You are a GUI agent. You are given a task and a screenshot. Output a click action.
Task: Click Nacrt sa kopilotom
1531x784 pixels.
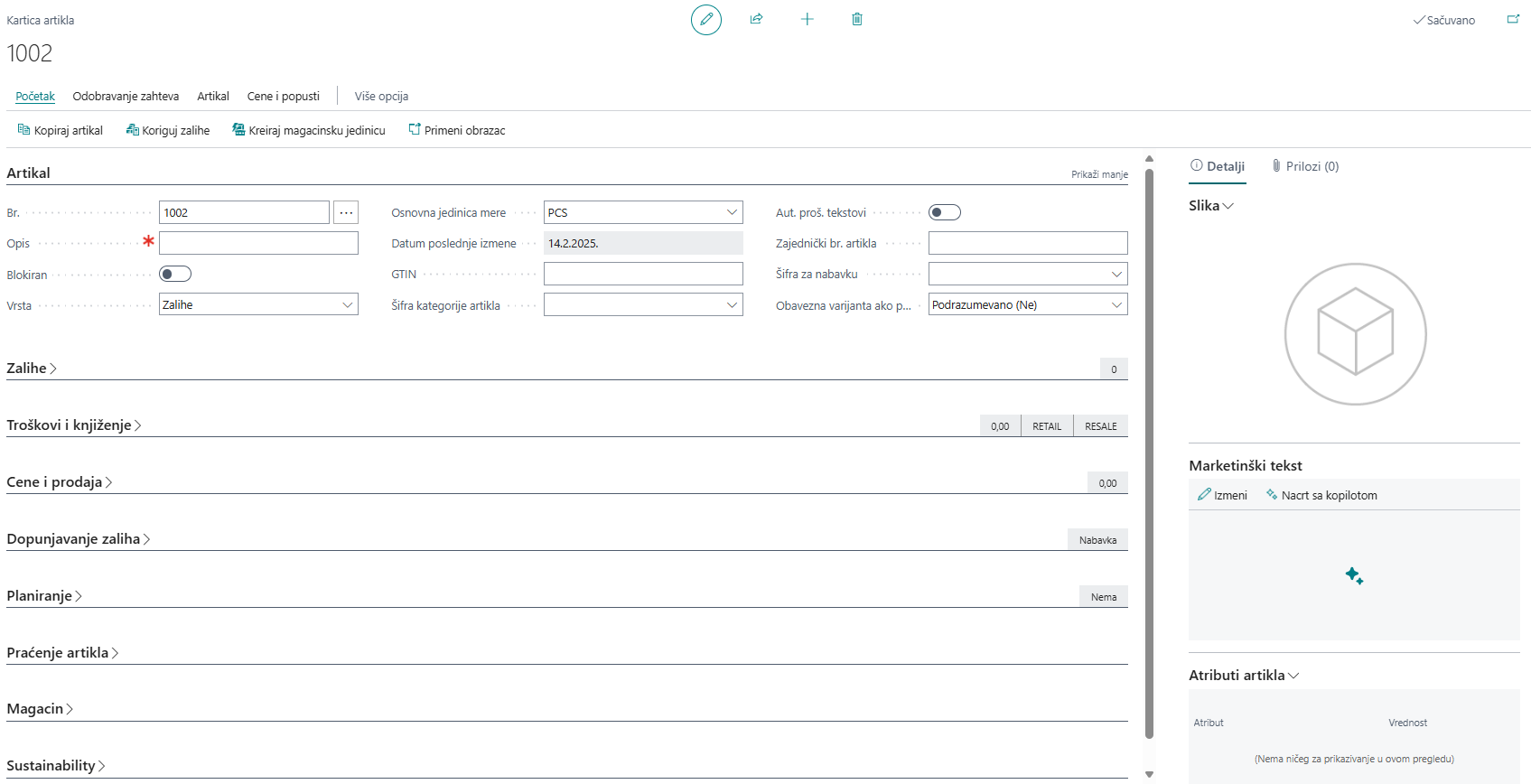pos(1321,495)
